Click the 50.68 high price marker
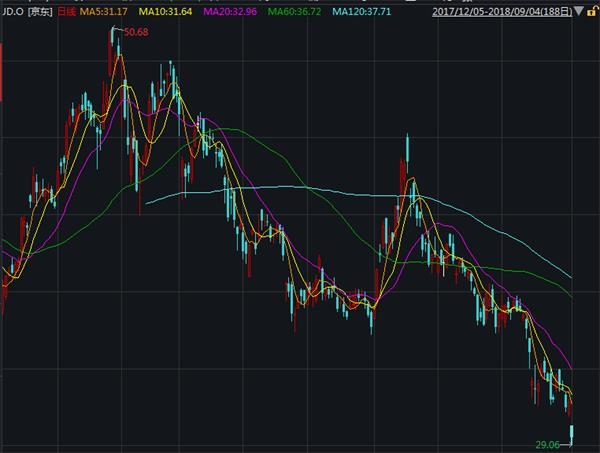600x453 pixels. [136, 32]
